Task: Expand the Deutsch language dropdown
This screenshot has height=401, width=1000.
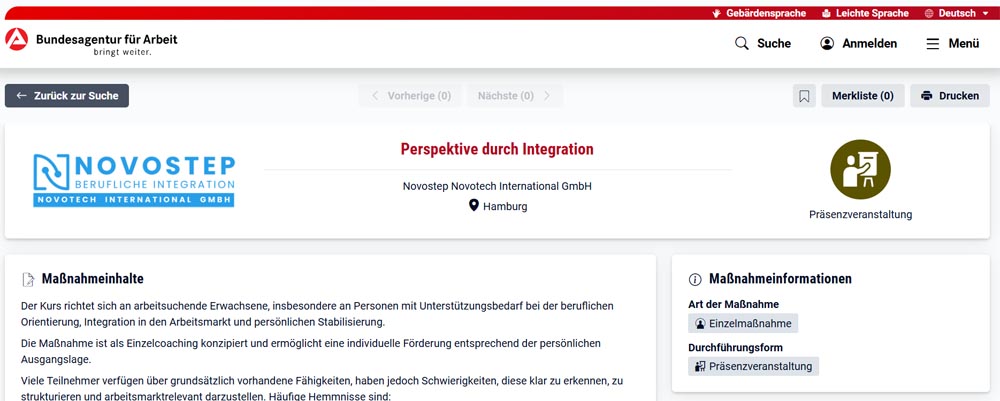Action: point(956,13)
